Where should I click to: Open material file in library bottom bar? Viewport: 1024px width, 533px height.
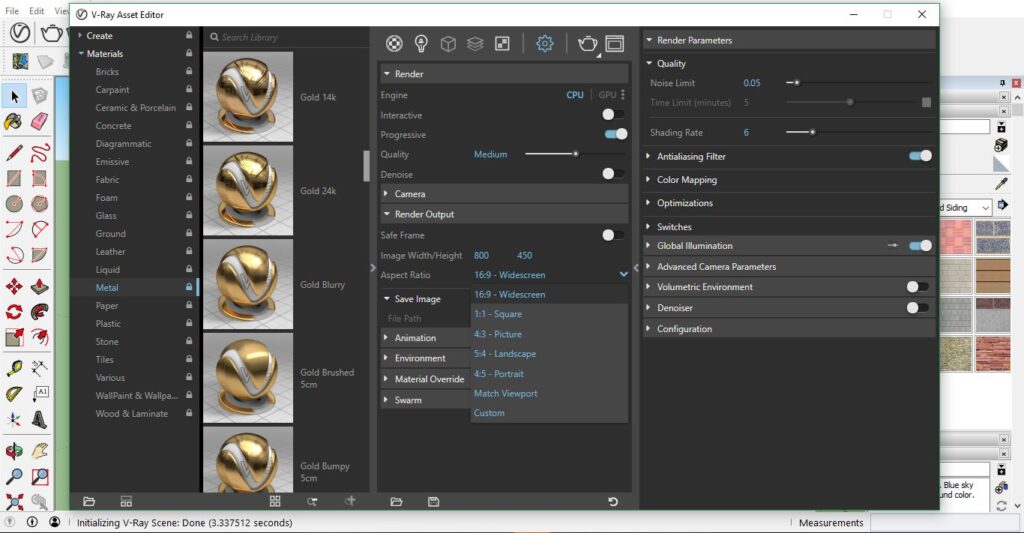pyautogui.click(x=89, y=502)
